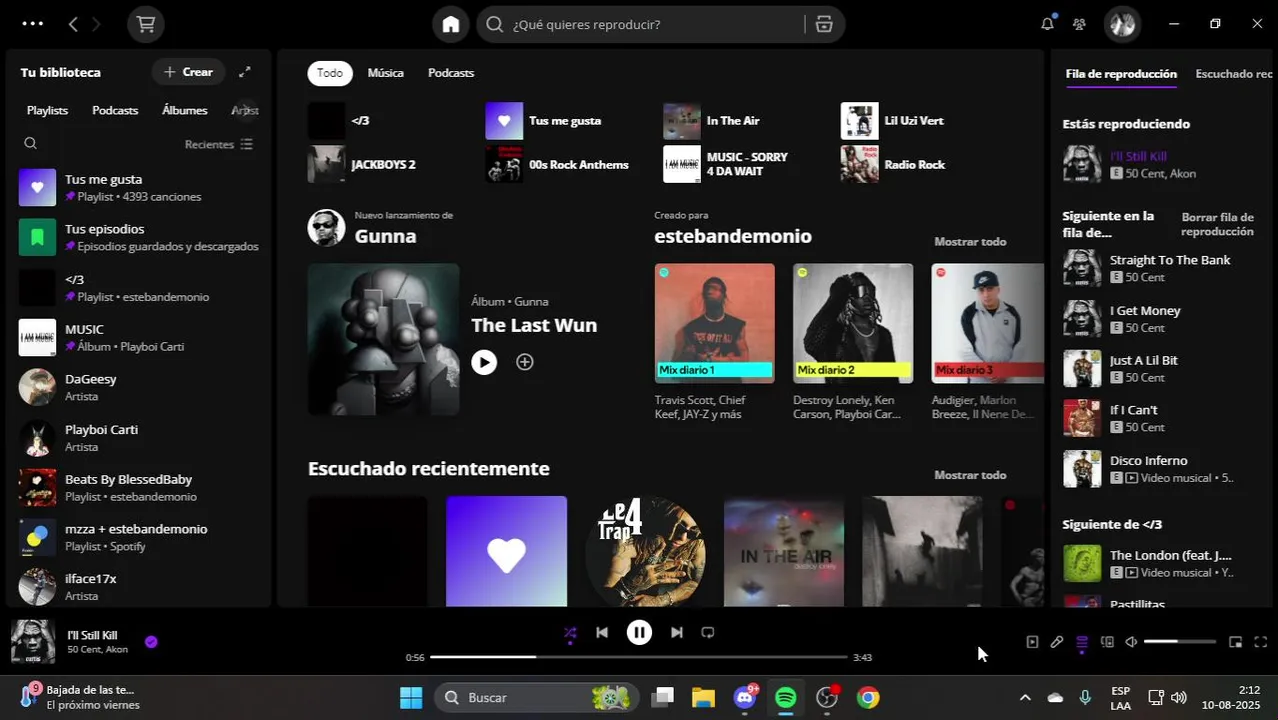The image size is (1278, 720).
Task: Open the Friend Activity icon
Action: click(1079, 24)
